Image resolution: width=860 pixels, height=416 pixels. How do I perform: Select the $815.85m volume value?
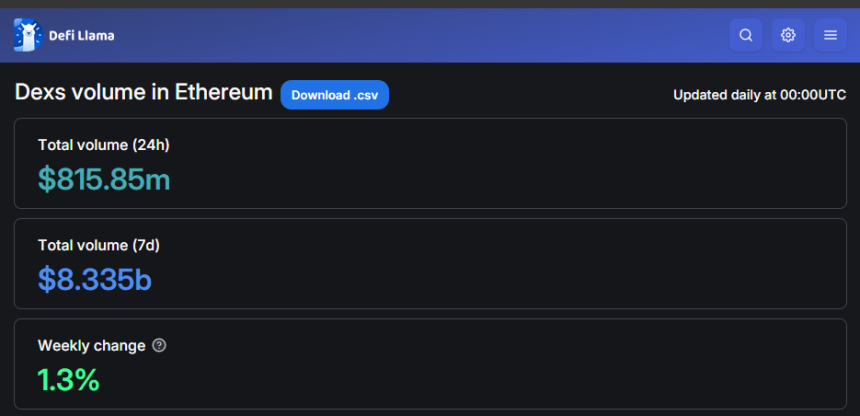coord(104,179)
